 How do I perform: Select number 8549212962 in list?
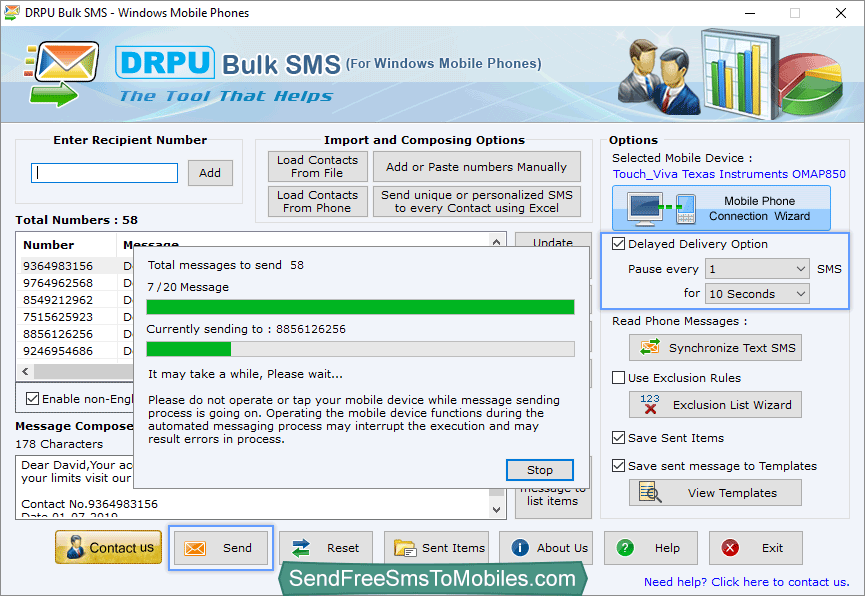pyautogui.click(x=58, y=300)
